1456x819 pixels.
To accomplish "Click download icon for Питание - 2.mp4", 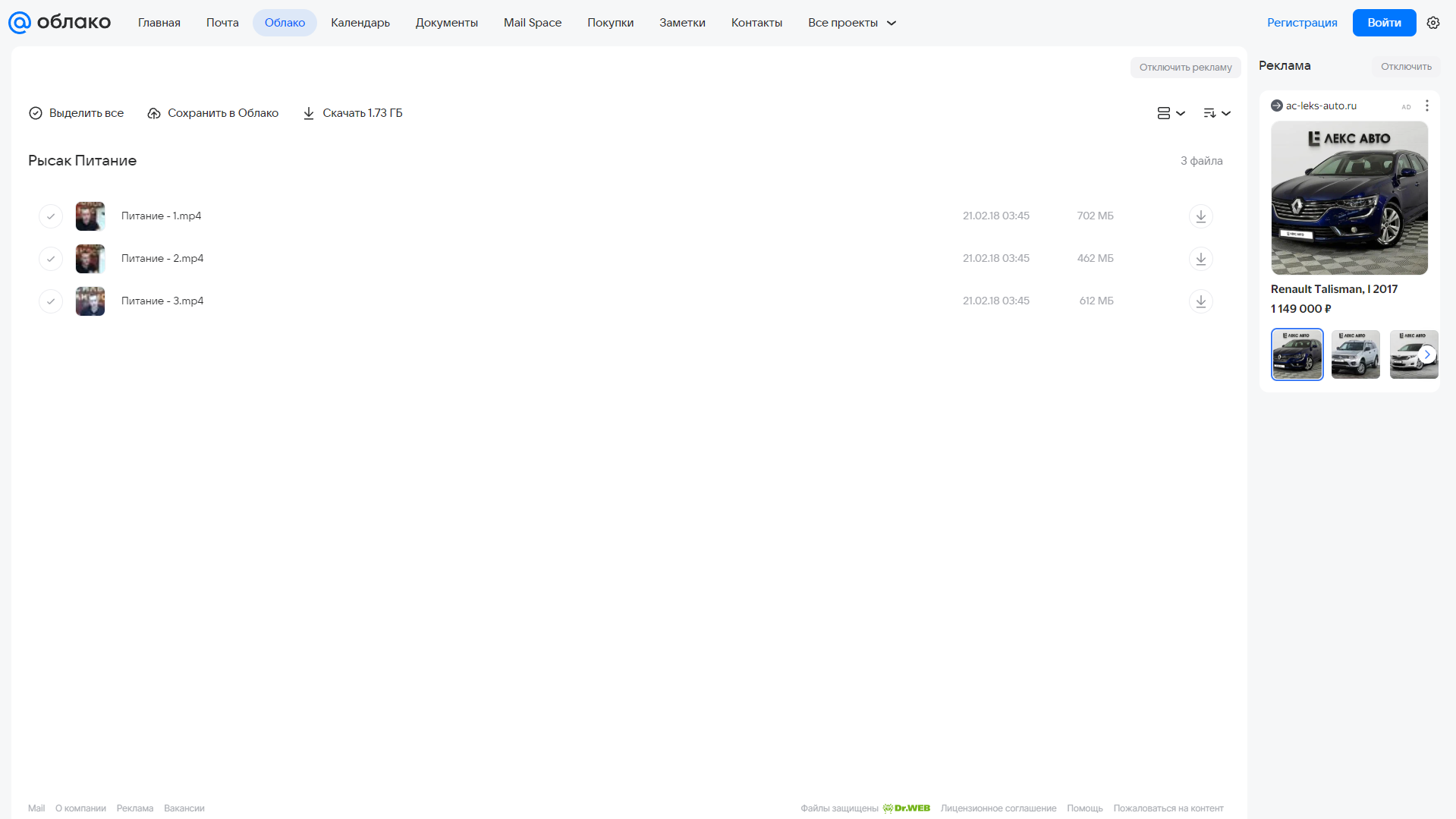I will [x=1200, y=259].
